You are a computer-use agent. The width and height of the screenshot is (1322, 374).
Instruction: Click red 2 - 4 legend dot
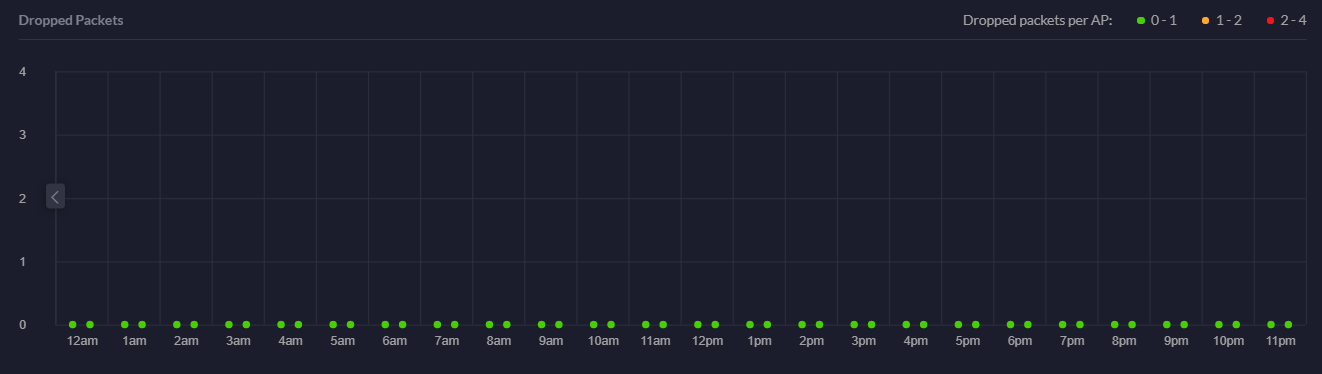pos(1271,21)
